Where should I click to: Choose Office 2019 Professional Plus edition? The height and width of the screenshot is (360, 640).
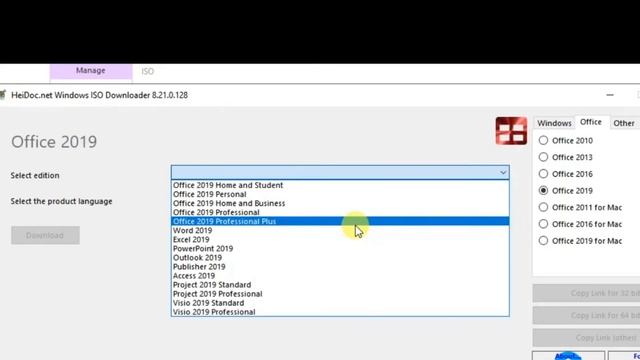click(x=340, y=221)
